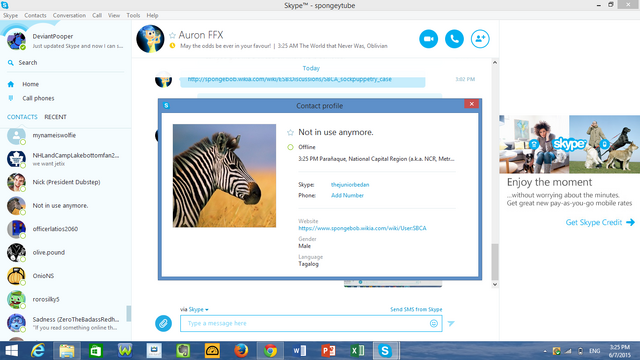Viewport: 640px width, 360px height.
Task: Open the Skype menu
Action: [11, 16]
